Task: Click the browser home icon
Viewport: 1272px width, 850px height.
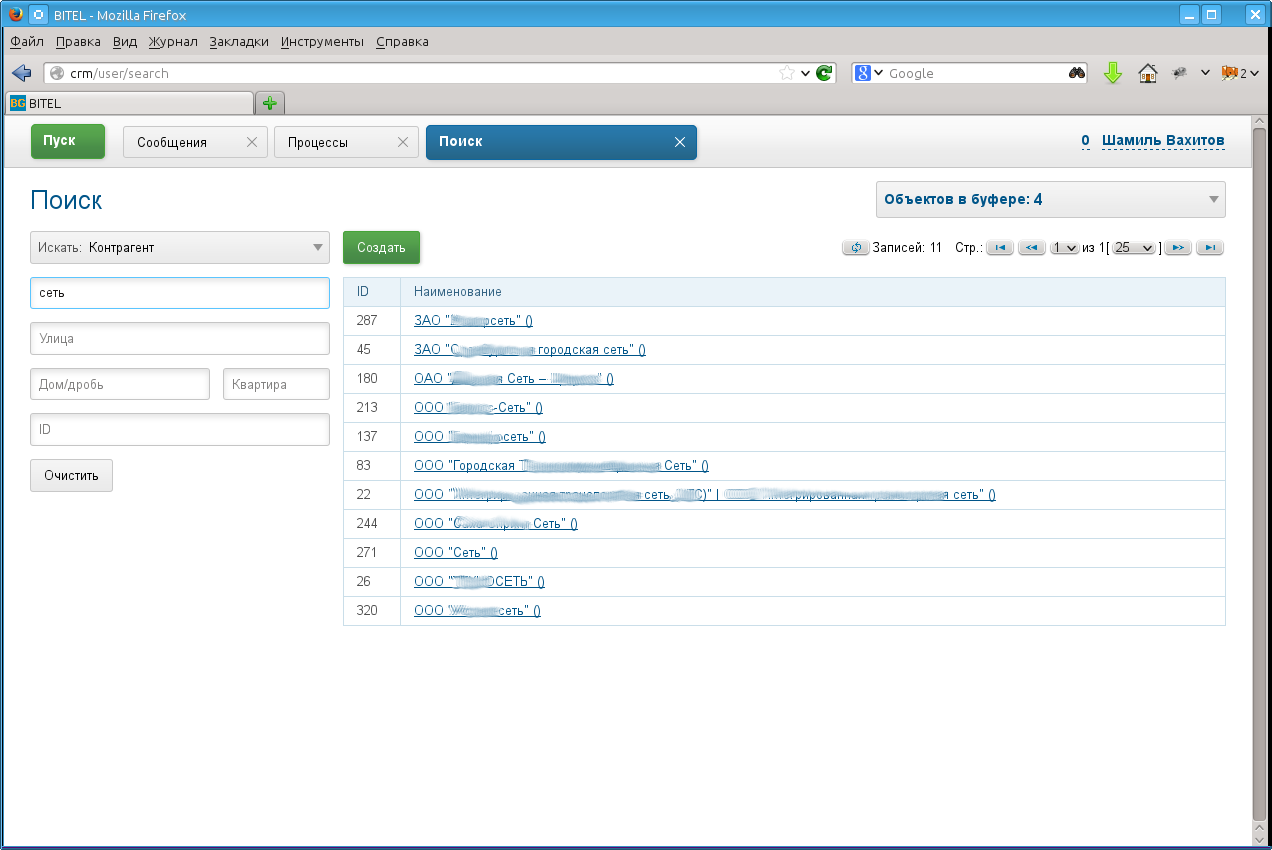Action: tap(1148, 73)
